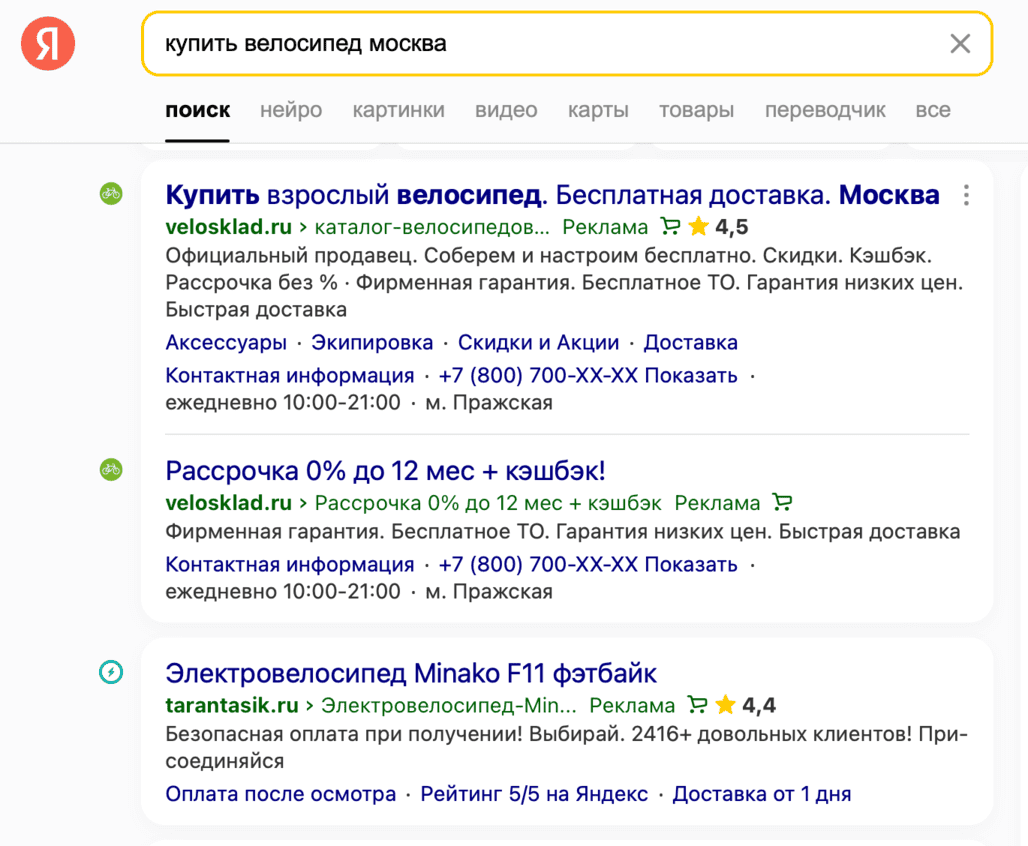Screen dimensions: 1028x846
Task: Open 'Электровелосипед Minako F11 фэтбайк' title
Action: [x=411, y=674]
